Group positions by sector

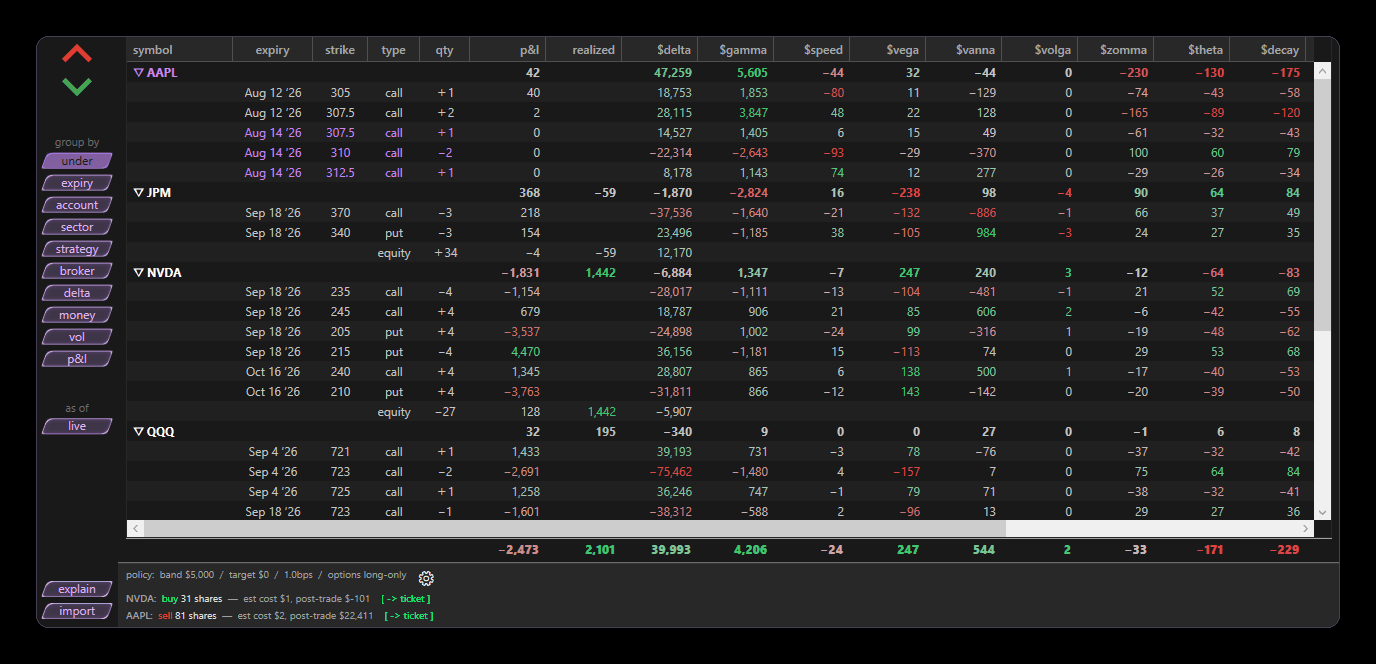coord(77,227)
